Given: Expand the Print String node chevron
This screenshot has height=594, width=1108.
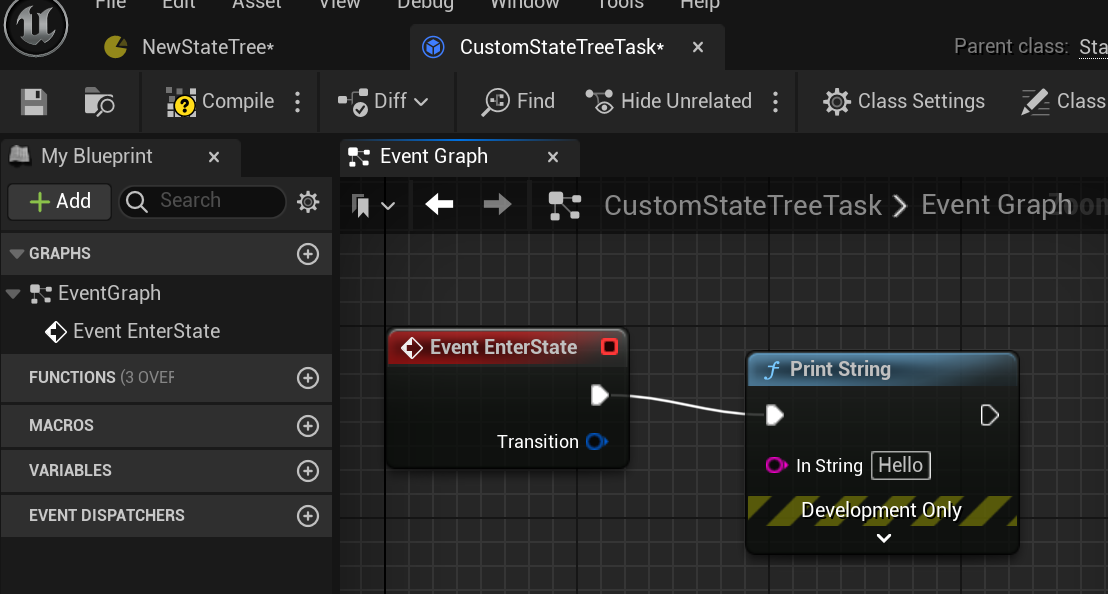Looking at the screenshot, I should [883, 538].
